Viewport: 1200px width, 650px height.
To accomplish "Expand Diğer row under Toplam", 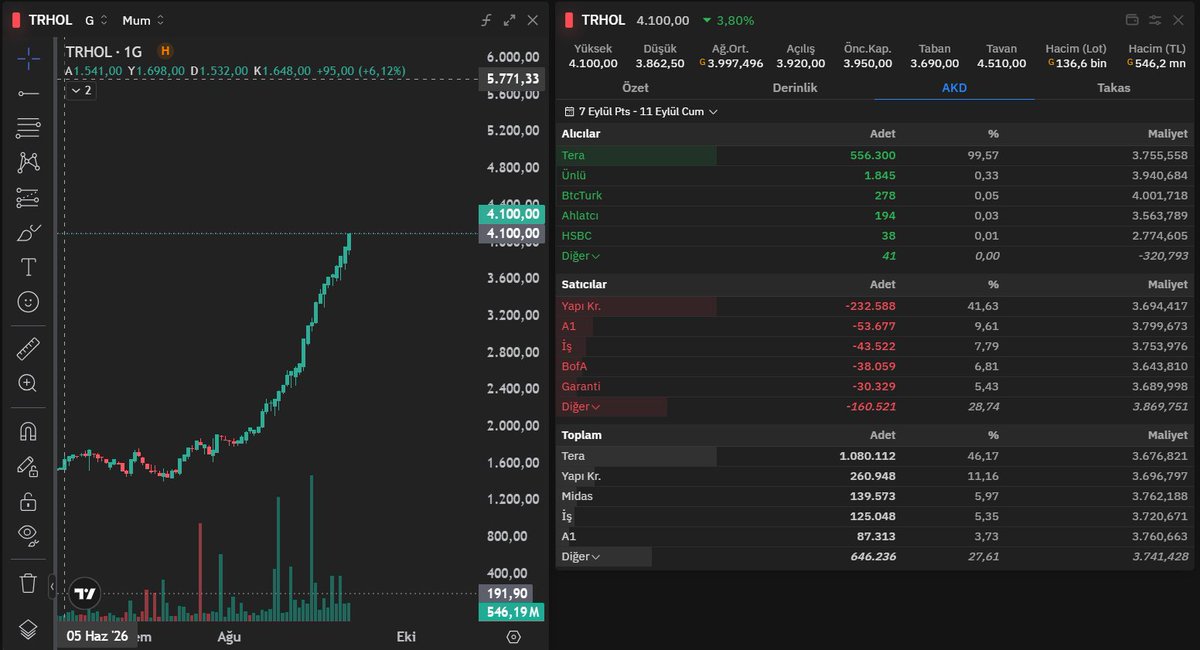I will [x=581, y=557].
